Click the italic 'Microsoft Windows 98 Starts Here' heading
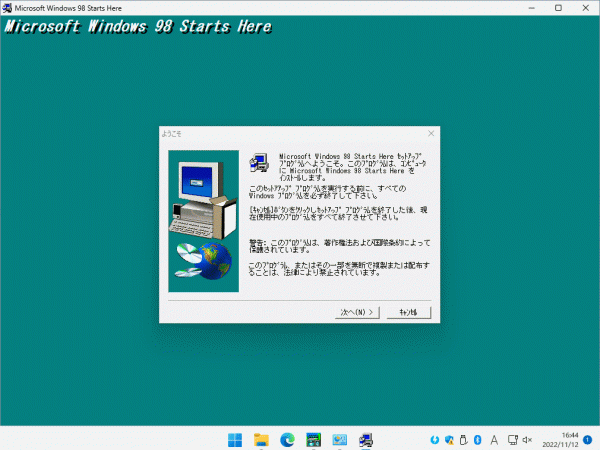600x450 pixels. [138, 26]
